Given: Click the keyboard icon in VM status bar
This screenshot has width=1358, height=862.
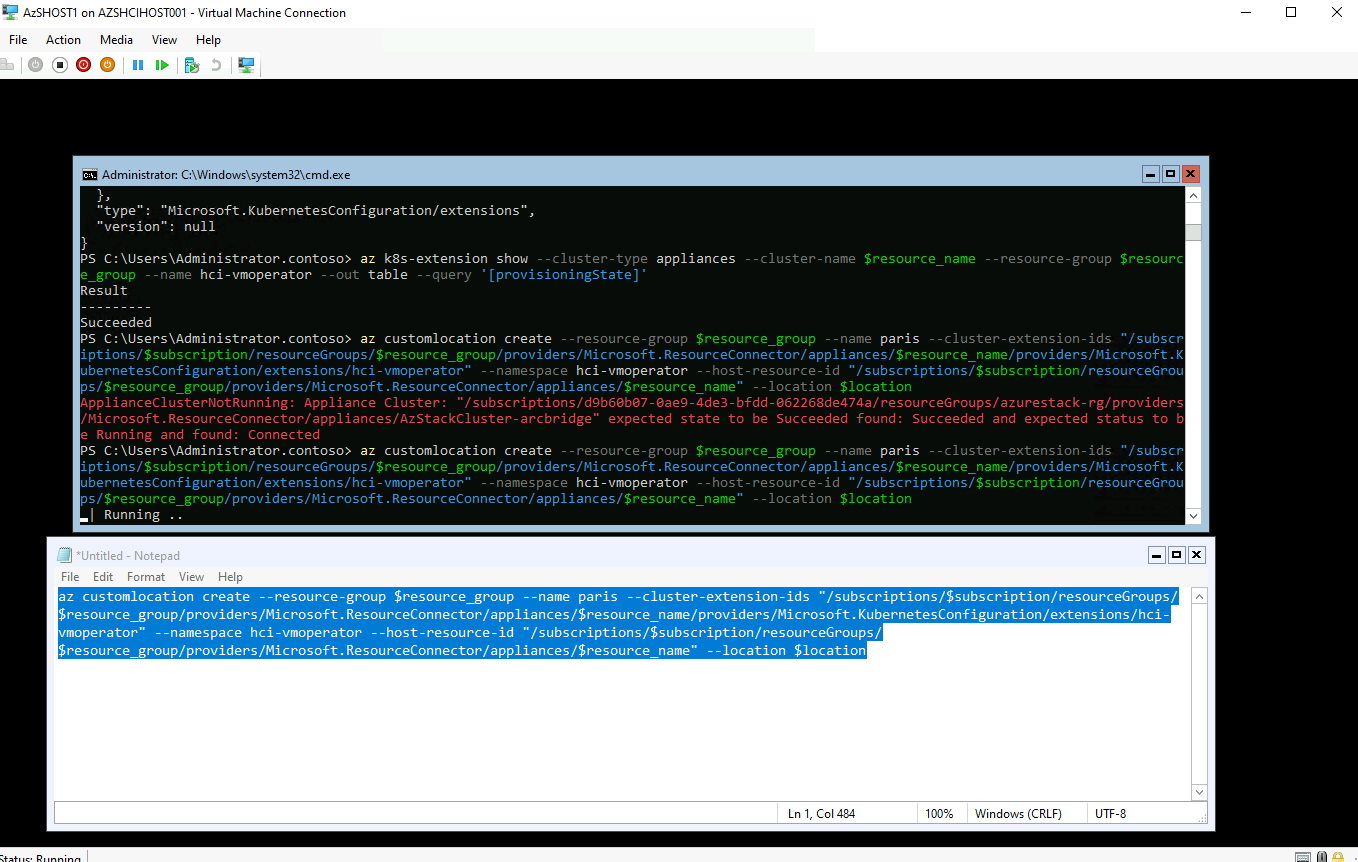Looking at the screenshot, I should pyautogui.click(x=1303, y=857).
